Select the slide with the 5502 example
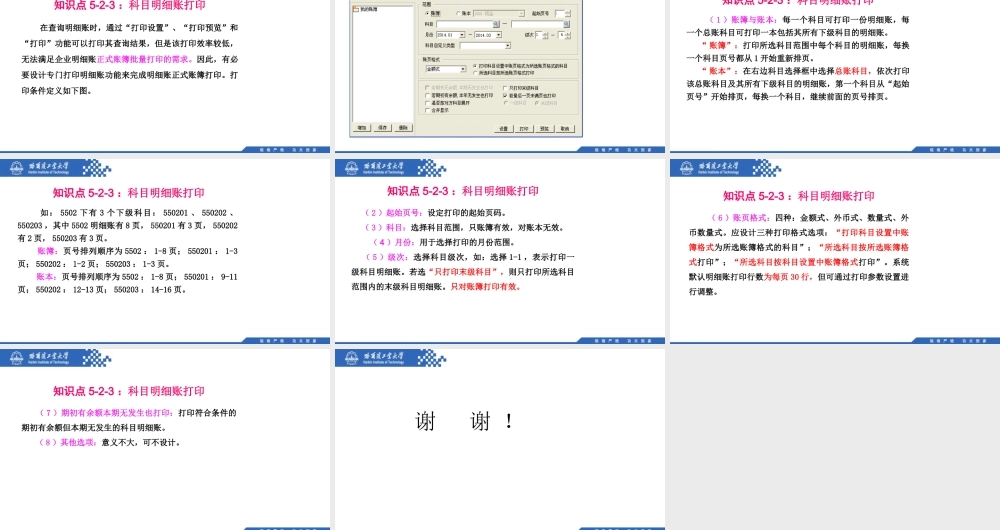This screenshot has height=530, width=1000. (165, 251)
